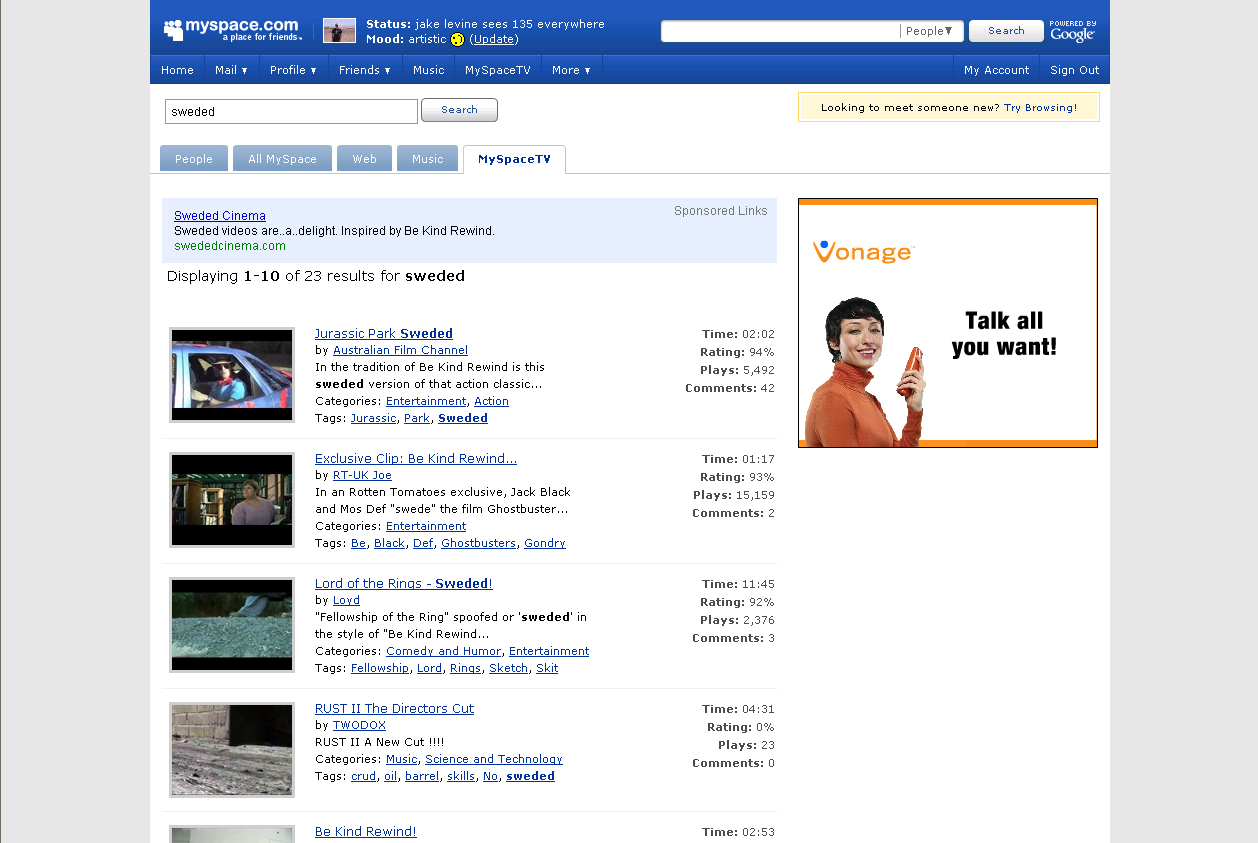Expand the Mail menu in navigation bar
This screenshot has width=1258, height=843.
(x=231, y=70)
